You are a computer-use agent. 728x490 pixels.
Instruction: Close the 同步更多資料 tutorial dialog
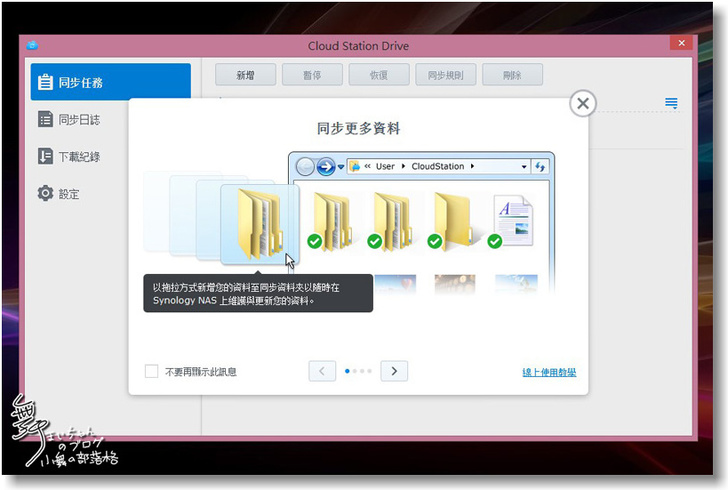(x=583, y=103)
